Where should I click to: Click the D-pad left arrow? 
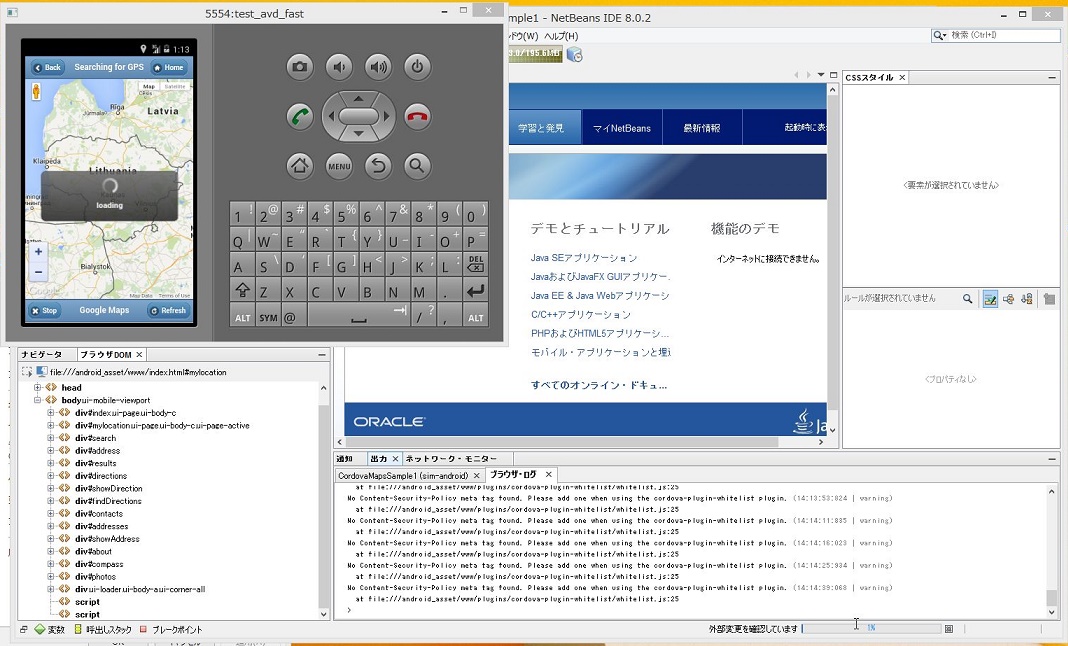coord(330,117)
